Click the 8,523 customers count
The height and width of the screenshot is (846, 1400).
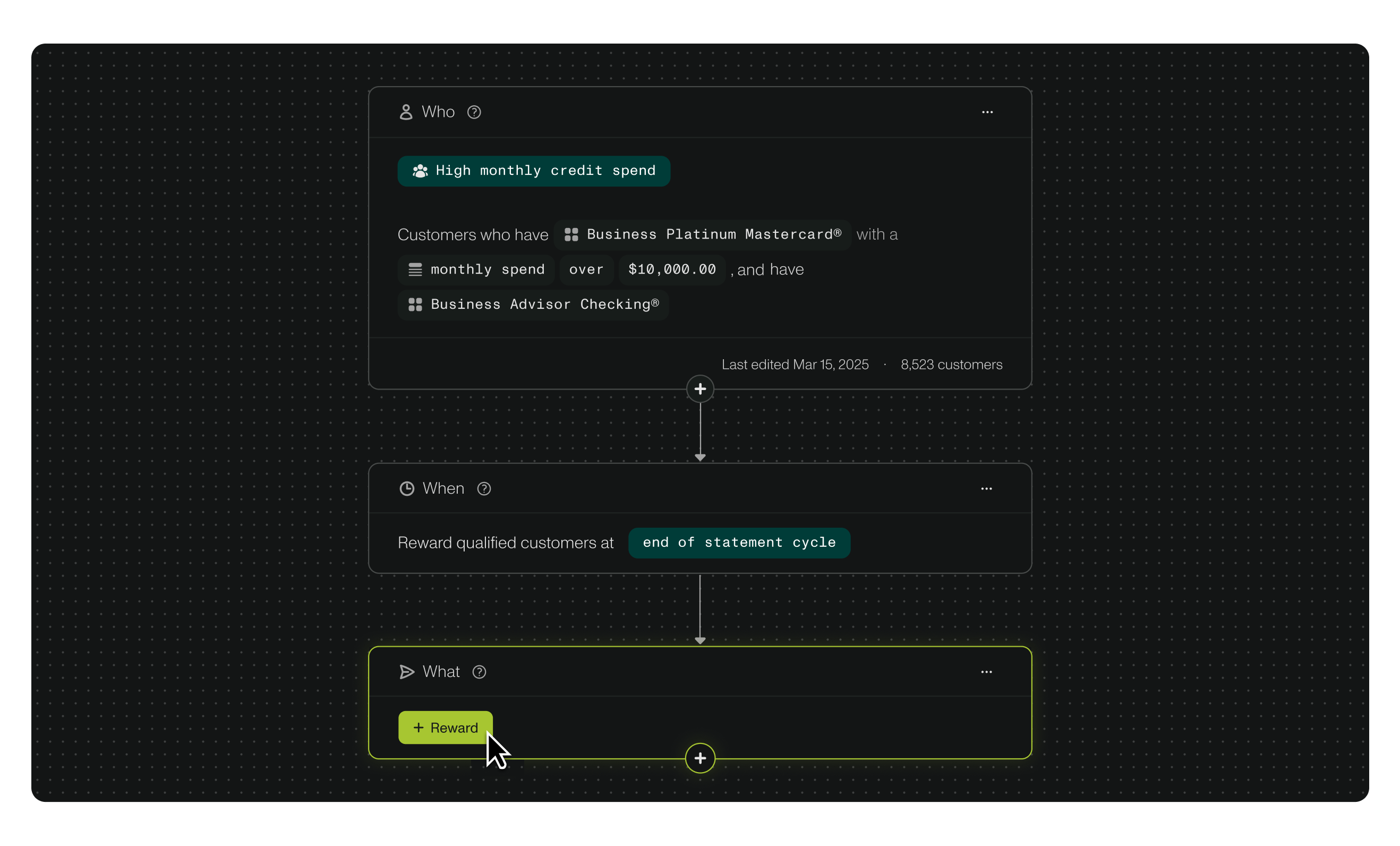click(951, 365)
